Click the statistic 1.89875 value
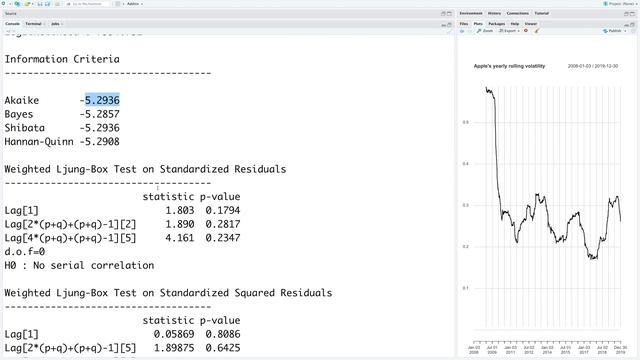Viewport: 640px width, 360px height. [174, 348]
